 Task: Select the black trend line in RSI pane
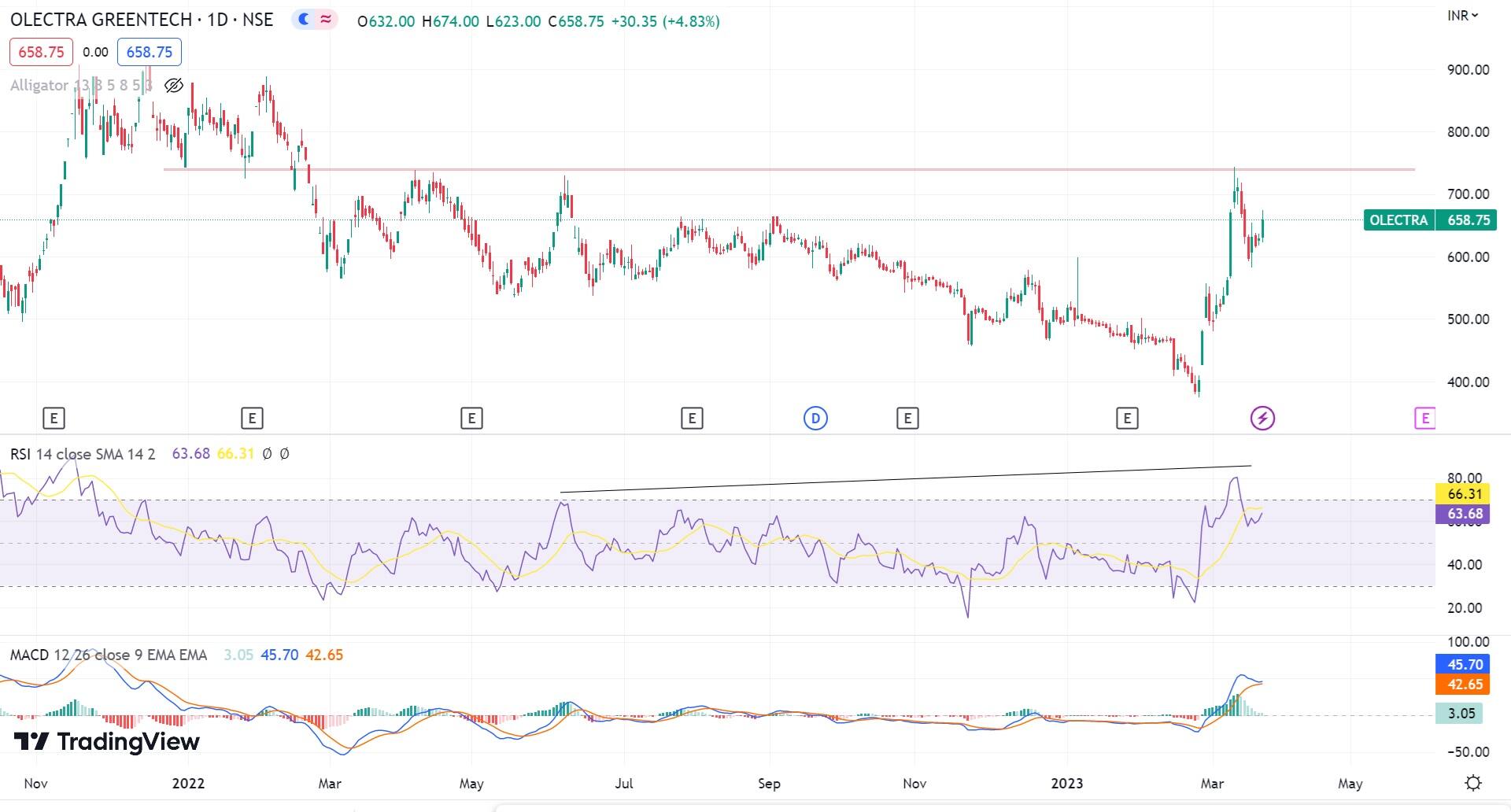tap(905, 479)
